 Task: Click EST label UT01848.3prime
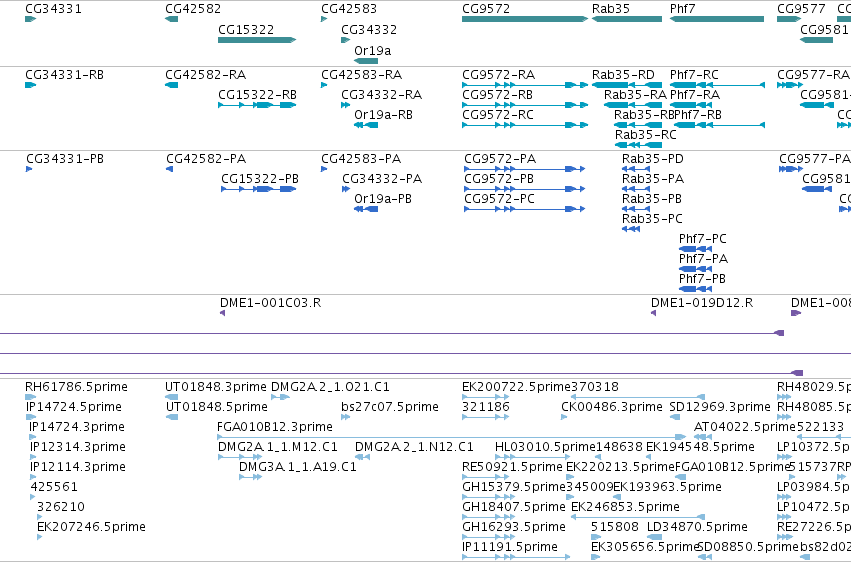(215, 387)
